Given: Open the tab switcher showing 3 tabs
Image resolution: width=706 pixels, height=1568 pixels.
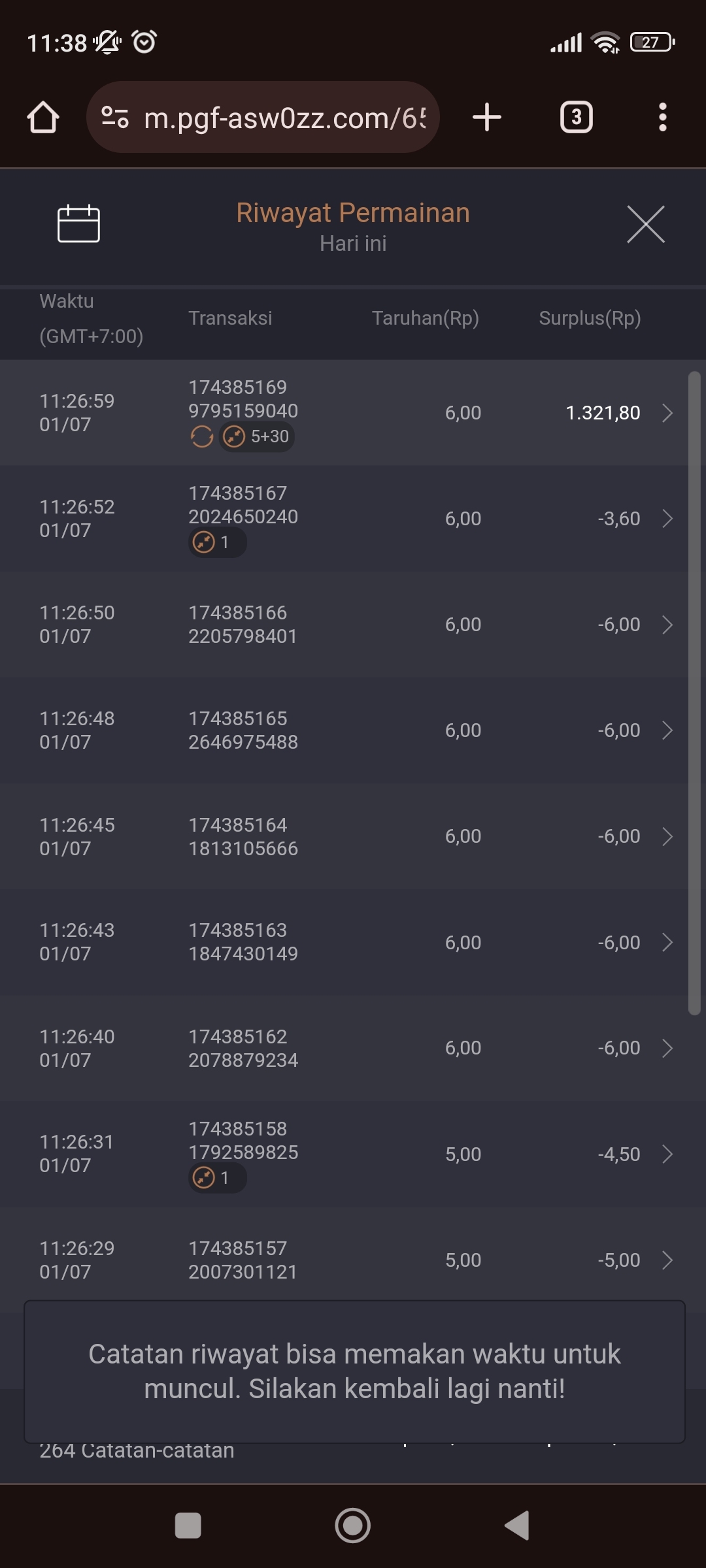Looking at the screenshot, I should point(576,118).
